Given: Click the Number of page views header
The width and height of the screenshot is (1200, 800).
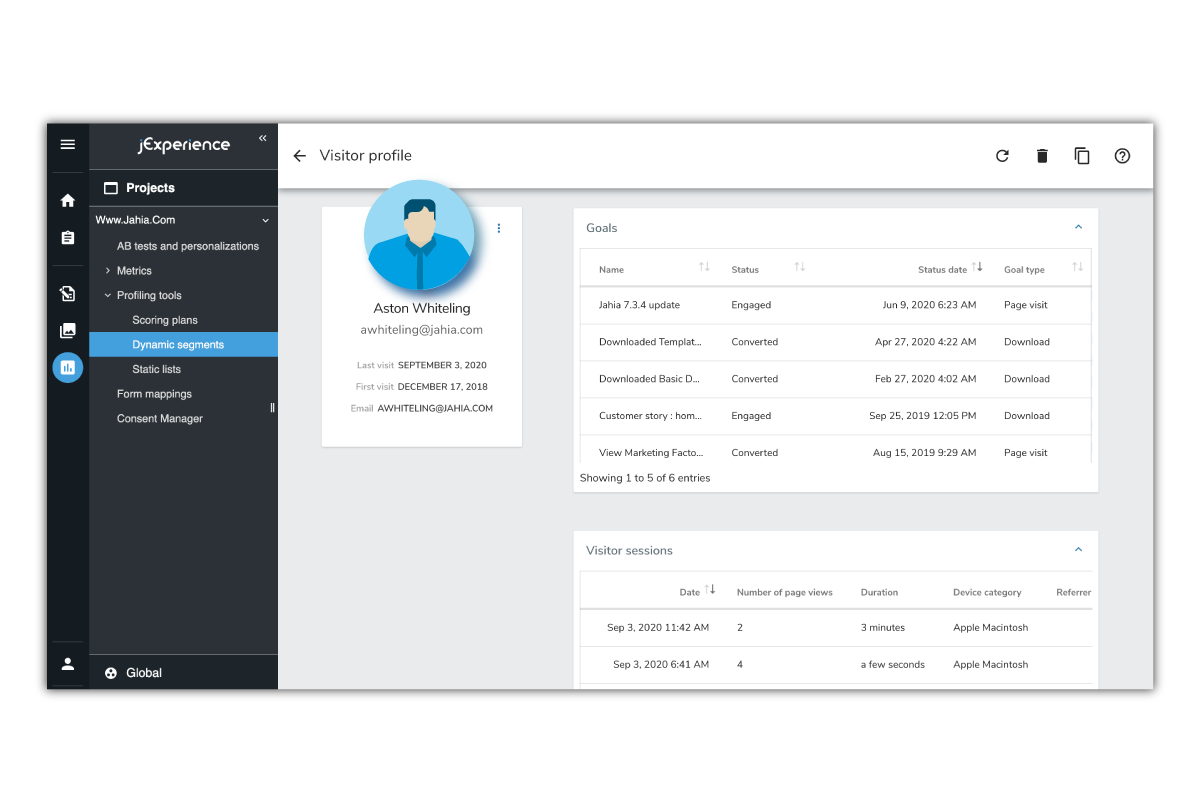Looking at the screenshot, I should click(785, 593).
